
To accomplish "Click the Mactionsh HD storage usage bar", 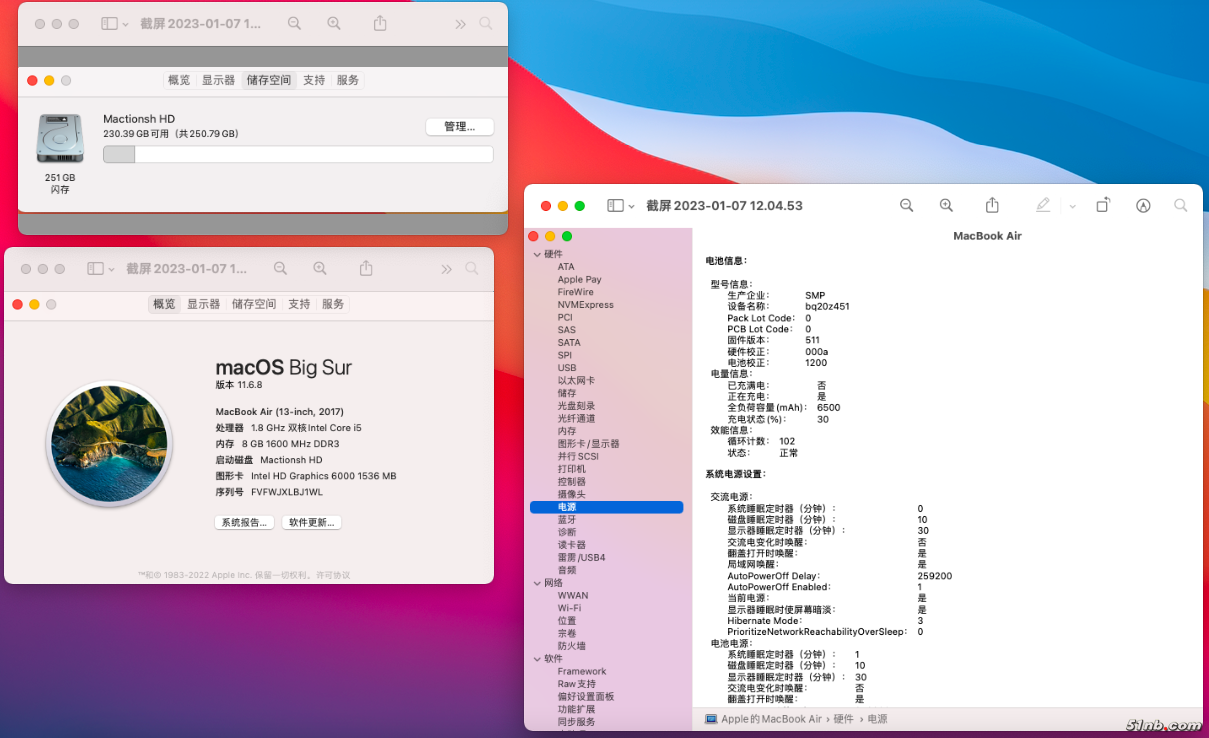I will (298, 154).
